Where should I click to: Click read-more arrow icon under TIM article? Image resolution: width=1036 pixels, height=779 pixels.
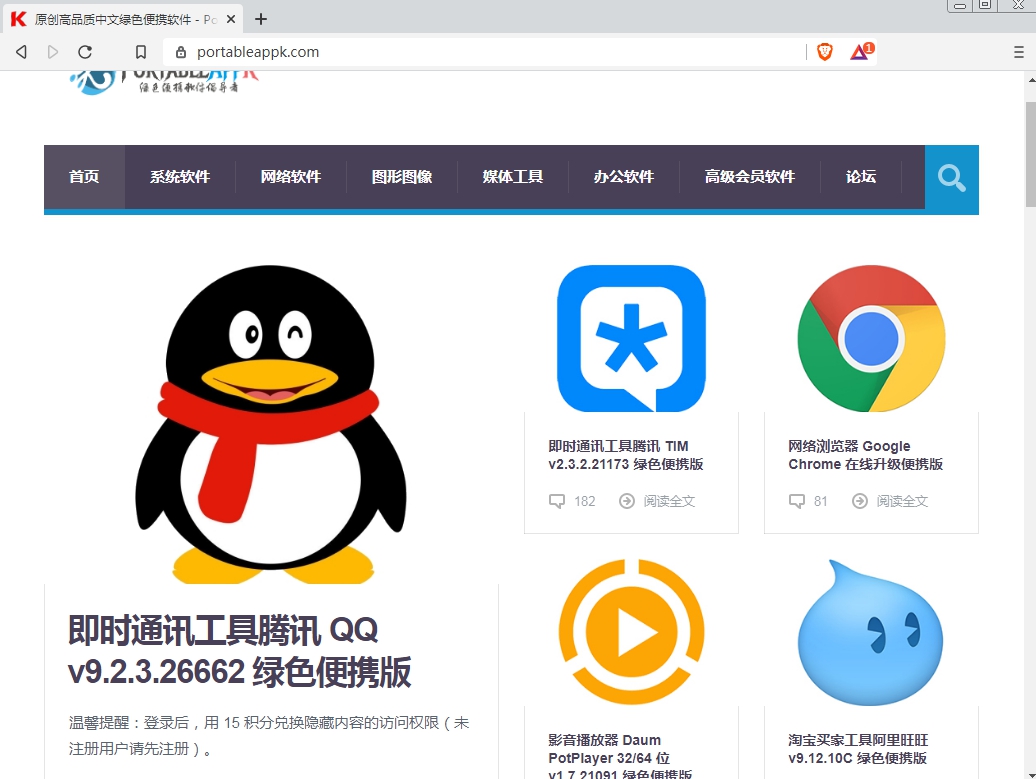626,501
